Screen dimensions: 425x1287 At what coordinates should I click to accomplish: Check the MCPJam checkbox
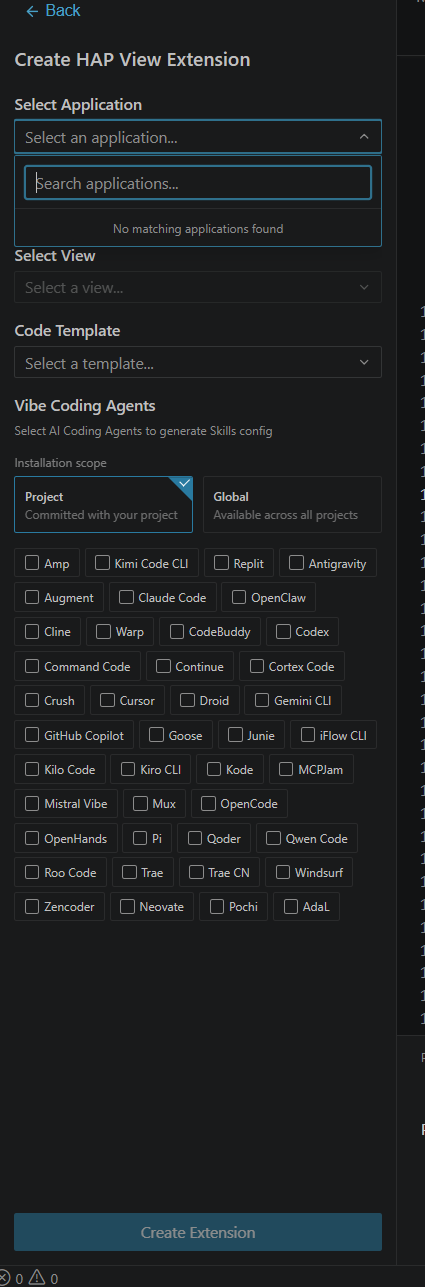pos(287,769)
